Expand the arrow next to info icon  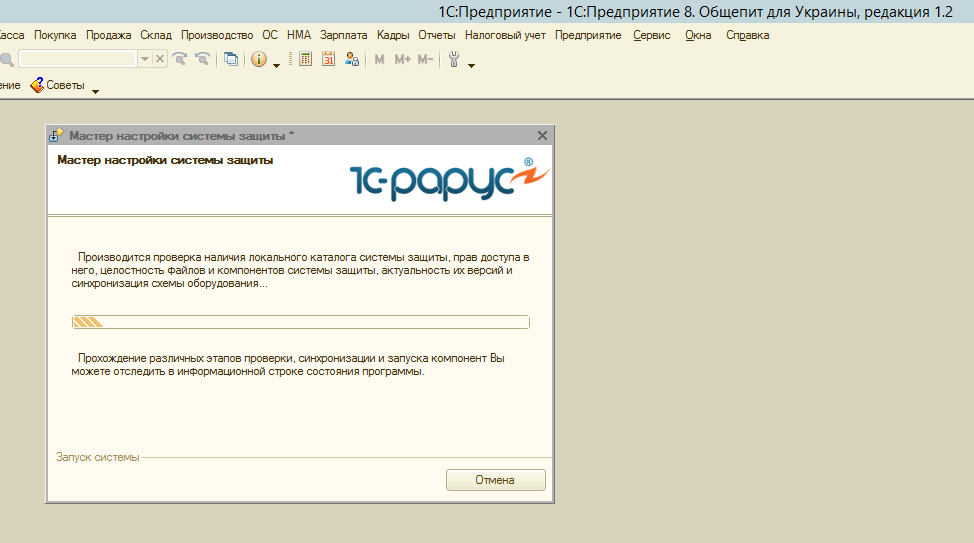pyautogui.click(x=276, y=65)
